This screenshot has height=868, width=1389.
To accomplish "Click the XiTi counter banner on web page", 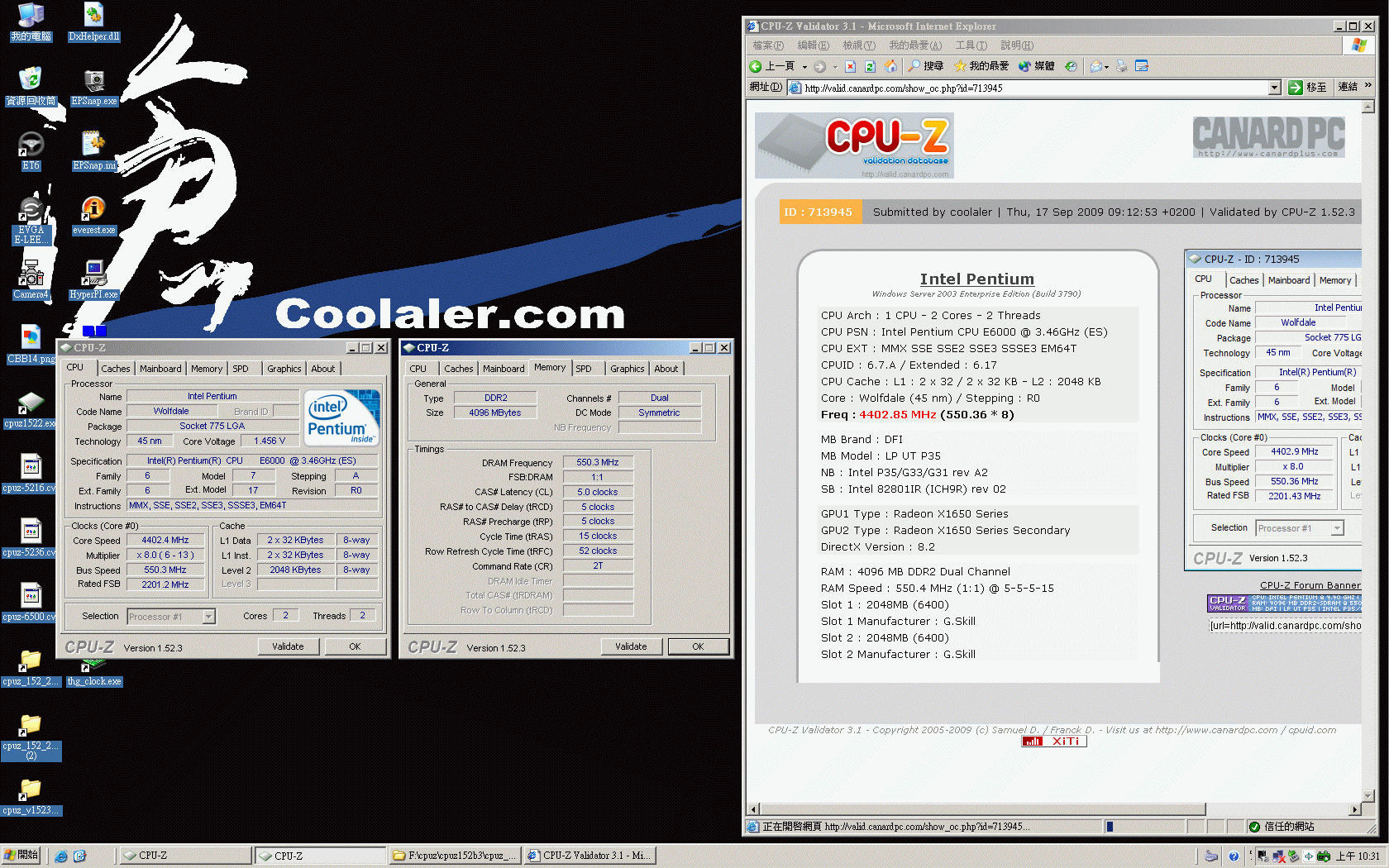I will tap(1053, 742).
